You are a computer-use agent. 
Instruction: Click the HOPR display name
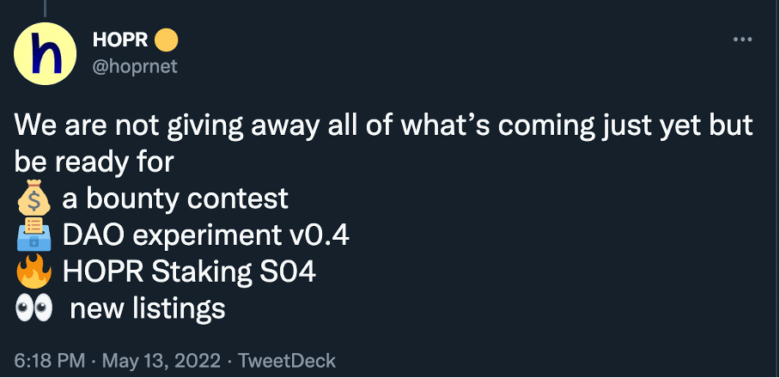(120, 41)
